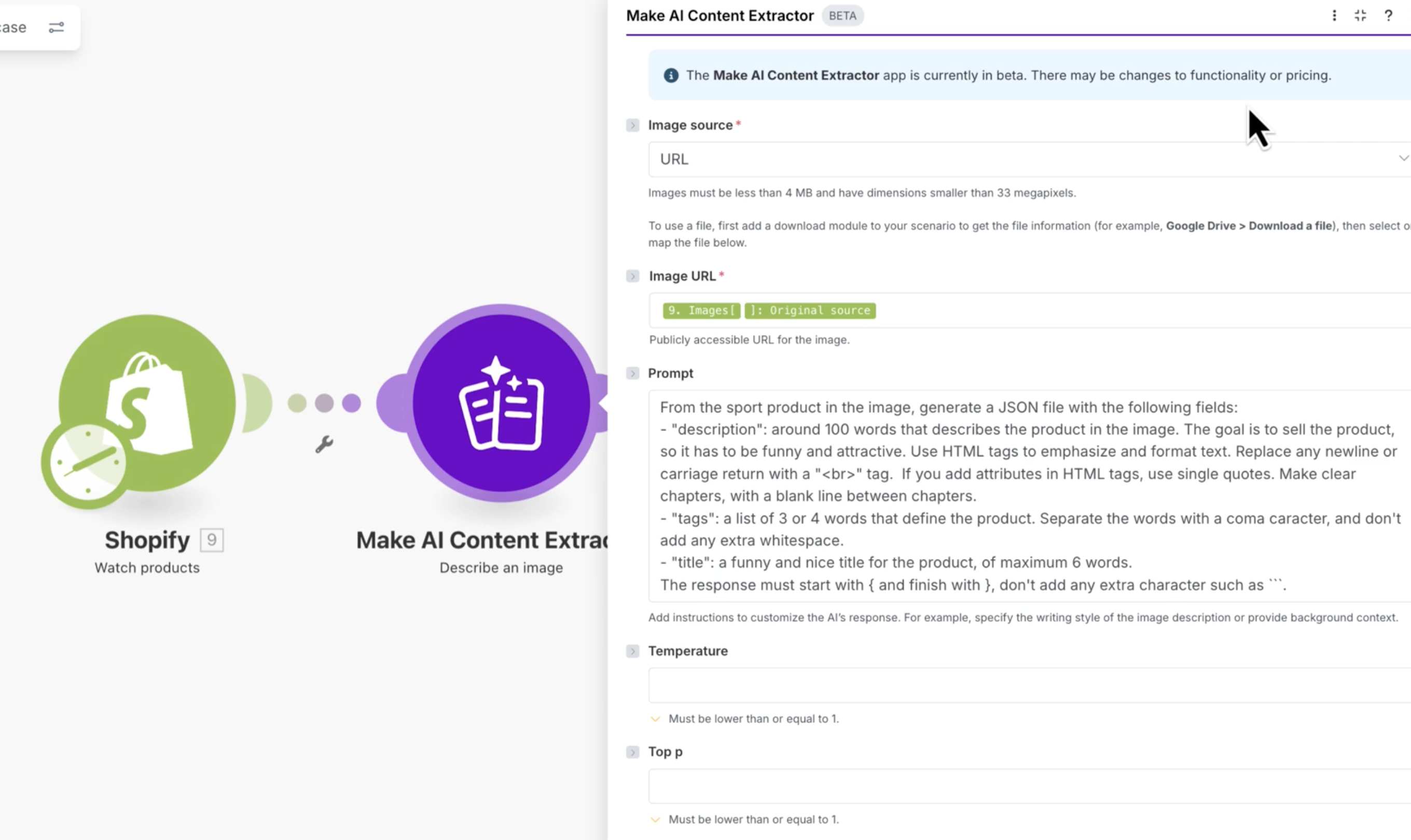1411x840 pixels.
Task: Click the Shopify module number 9 badge
Action: 212,539
